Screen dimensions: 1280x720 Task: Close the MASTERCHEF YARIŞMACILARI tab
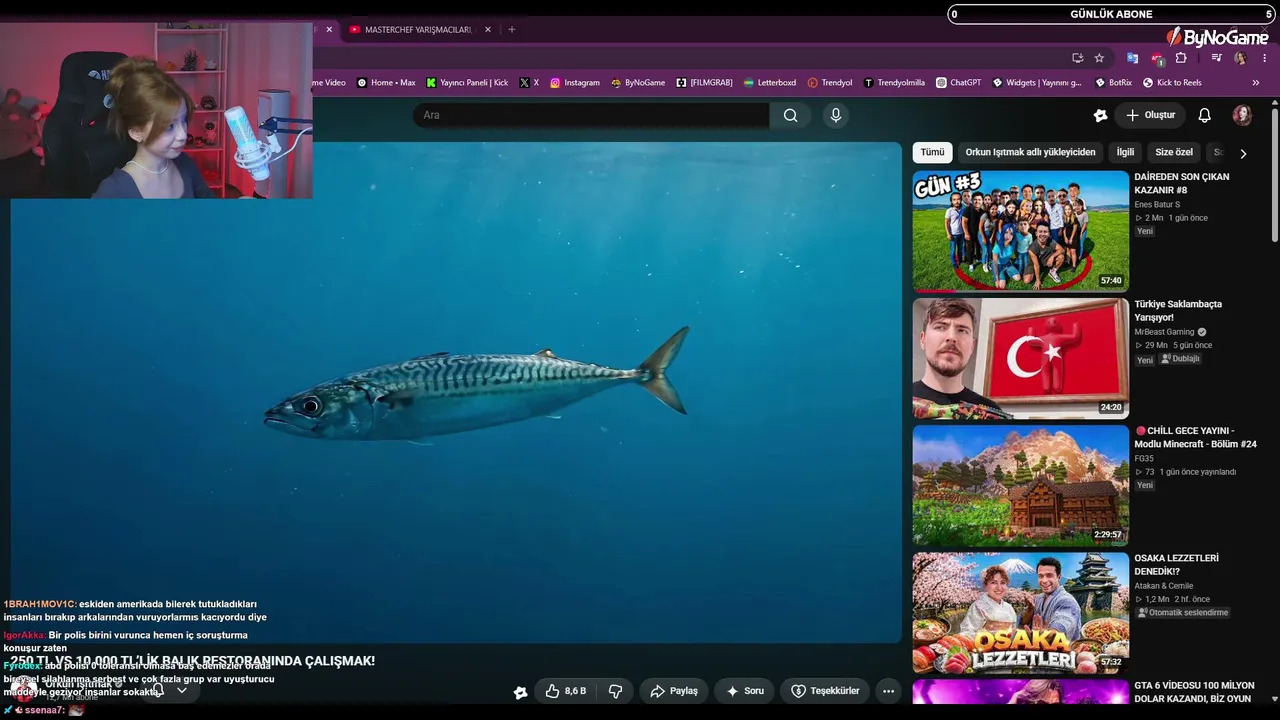point(488,30)
